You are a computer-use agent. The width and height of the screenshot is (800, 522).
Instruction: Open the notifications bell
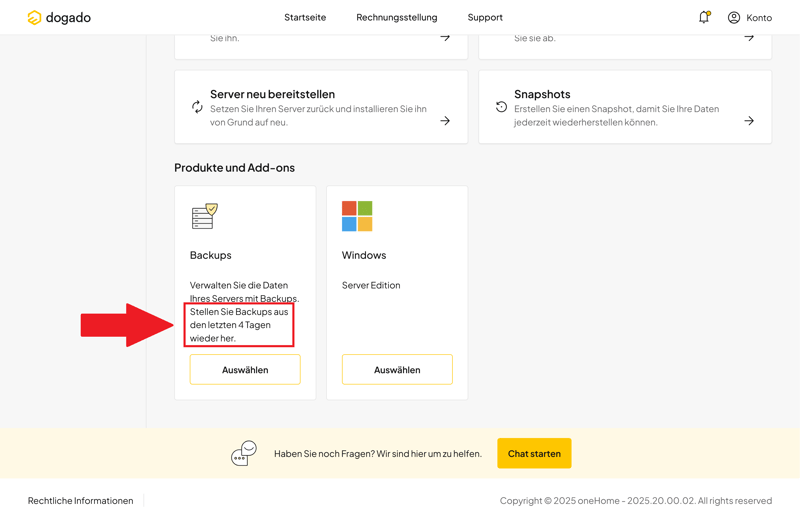(704, 17)
